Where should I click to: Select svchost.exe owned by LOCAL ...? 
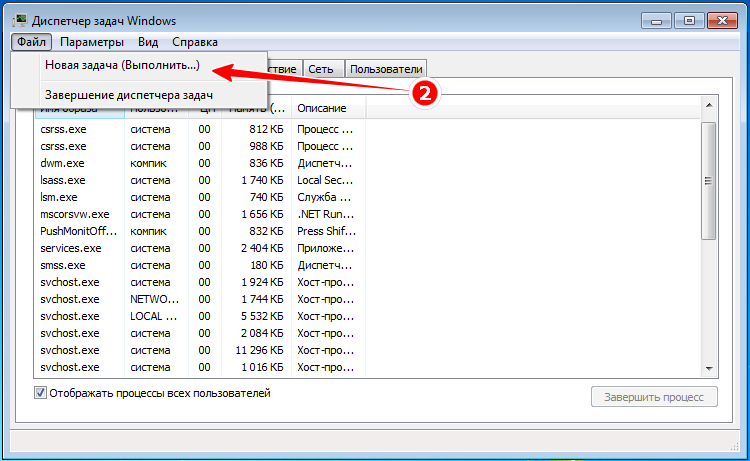pos(70,316)
